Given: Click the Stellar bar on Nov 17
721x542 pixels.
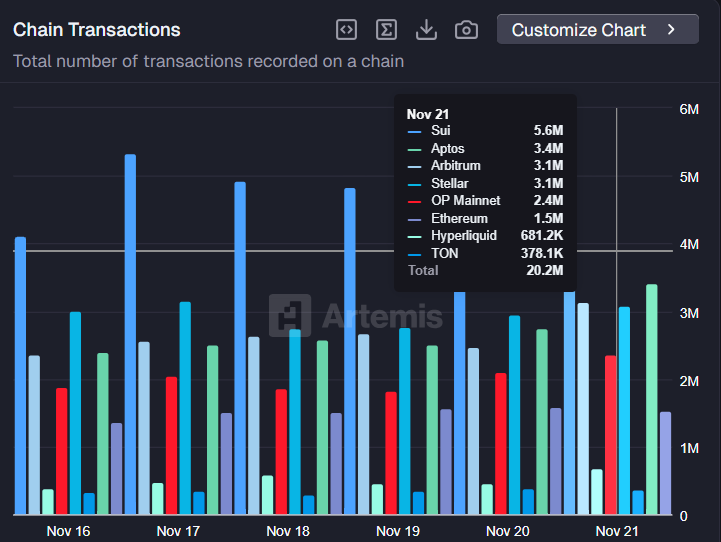Looking at the screenshot, I should 185,408.
